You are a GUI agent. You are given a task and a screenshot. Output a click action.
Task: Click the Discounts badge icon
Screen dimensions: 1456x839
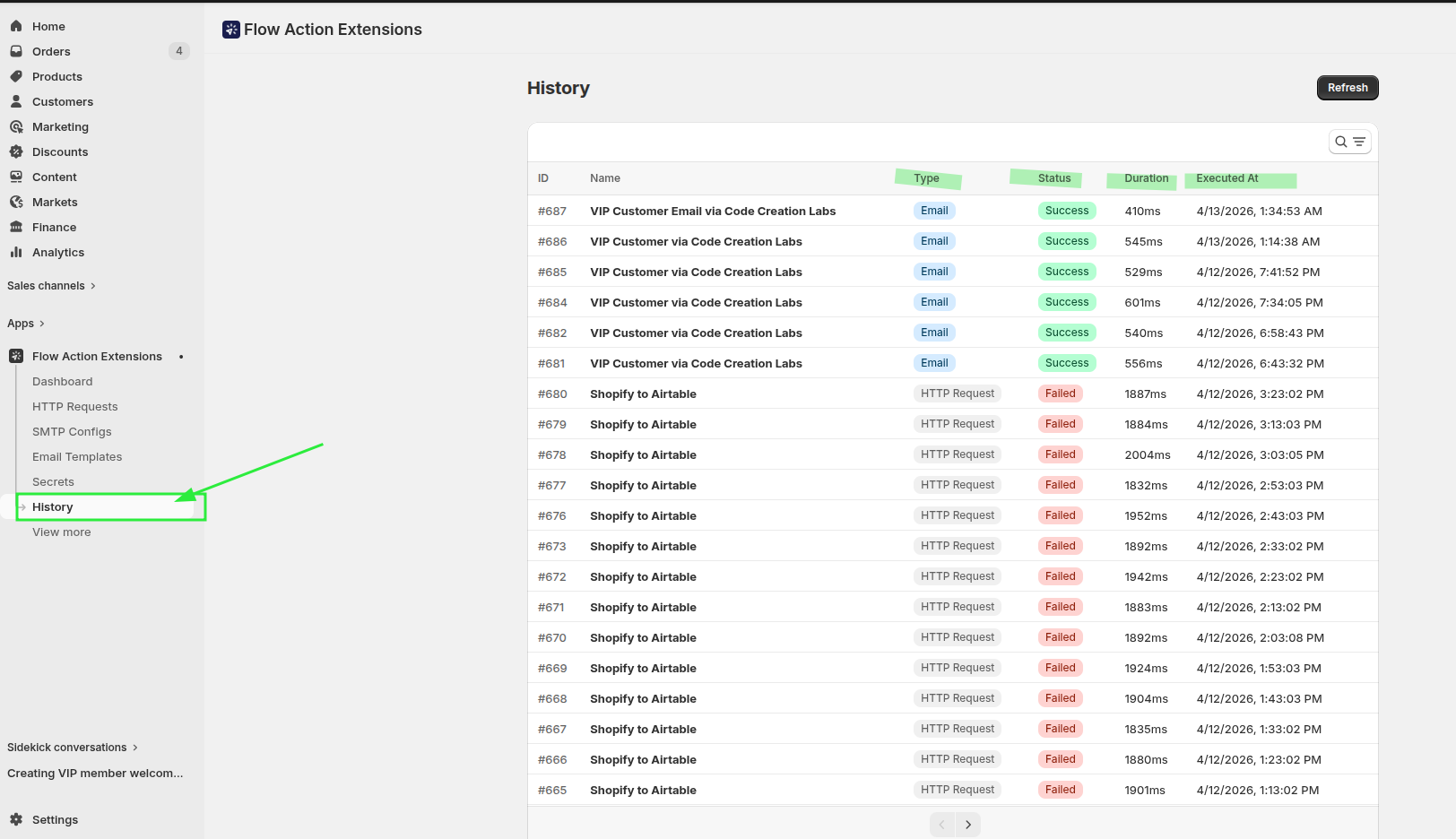pos(16,151)
